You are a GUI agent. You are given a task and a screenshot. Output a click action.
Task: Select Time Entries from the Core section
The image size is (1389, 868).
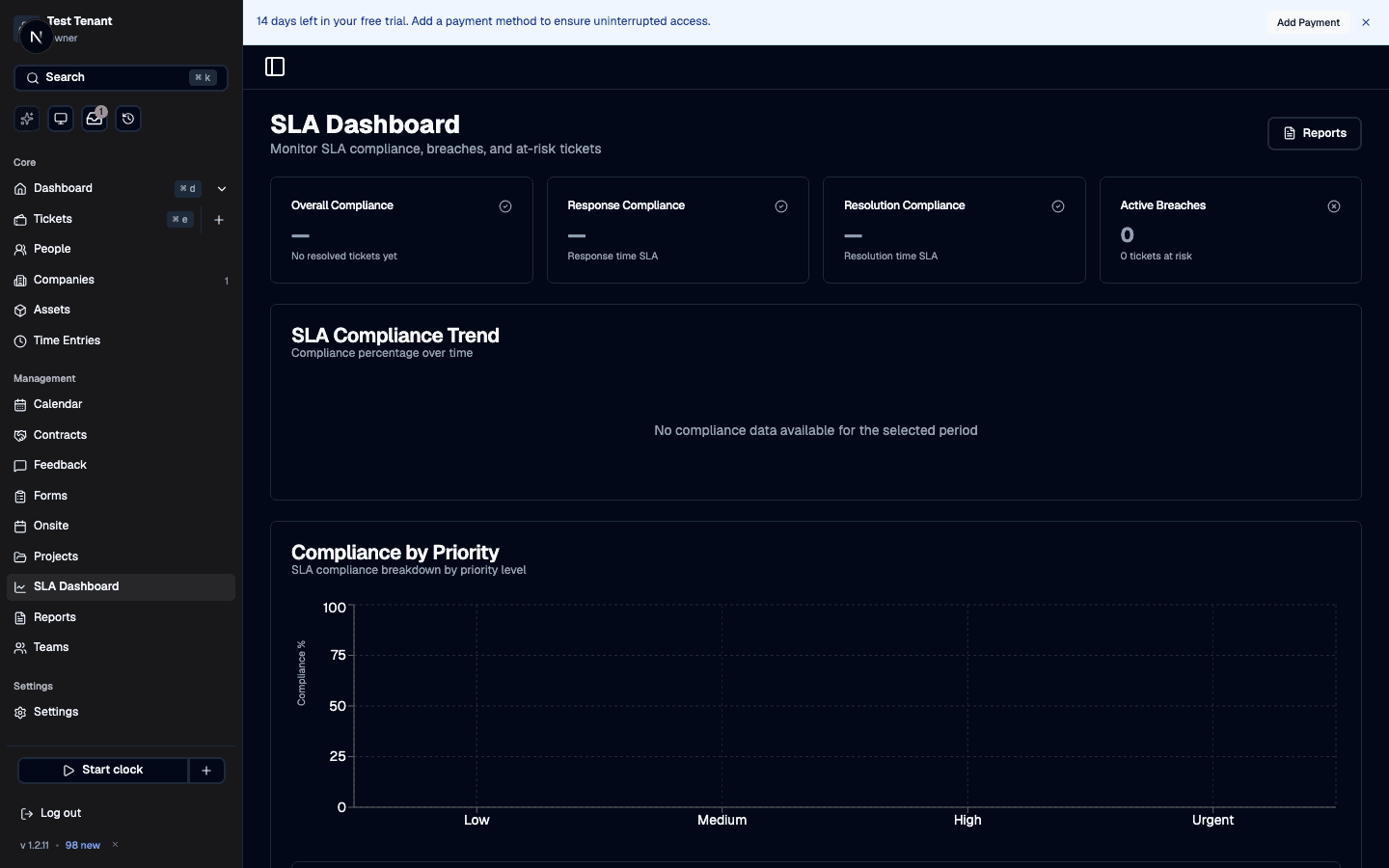pyautogui.click(x=67, y=340)
